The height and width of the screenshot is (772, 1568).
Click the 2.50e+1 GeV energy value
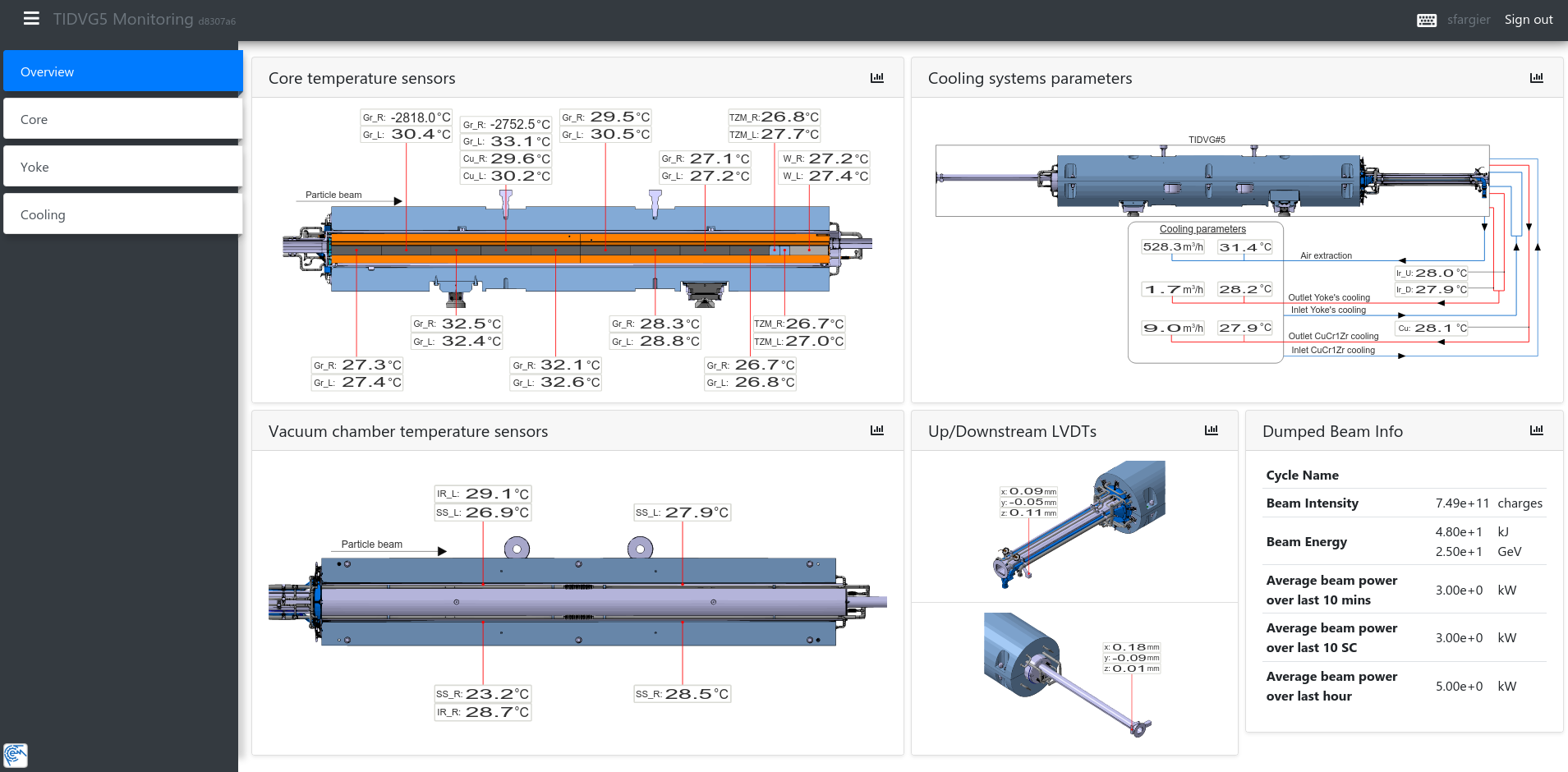(1459, 551)
